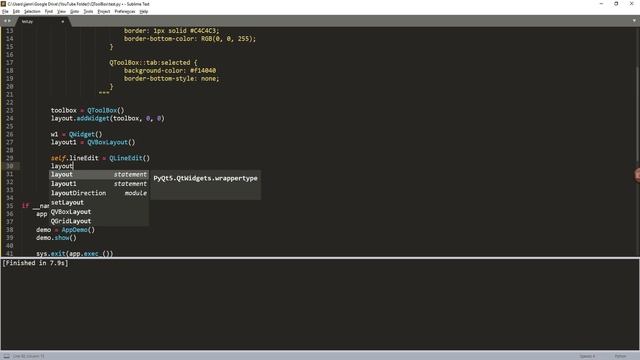Click the PyQt5.QtWidgets.wrappertype doc popup

[x=205, y=185]
